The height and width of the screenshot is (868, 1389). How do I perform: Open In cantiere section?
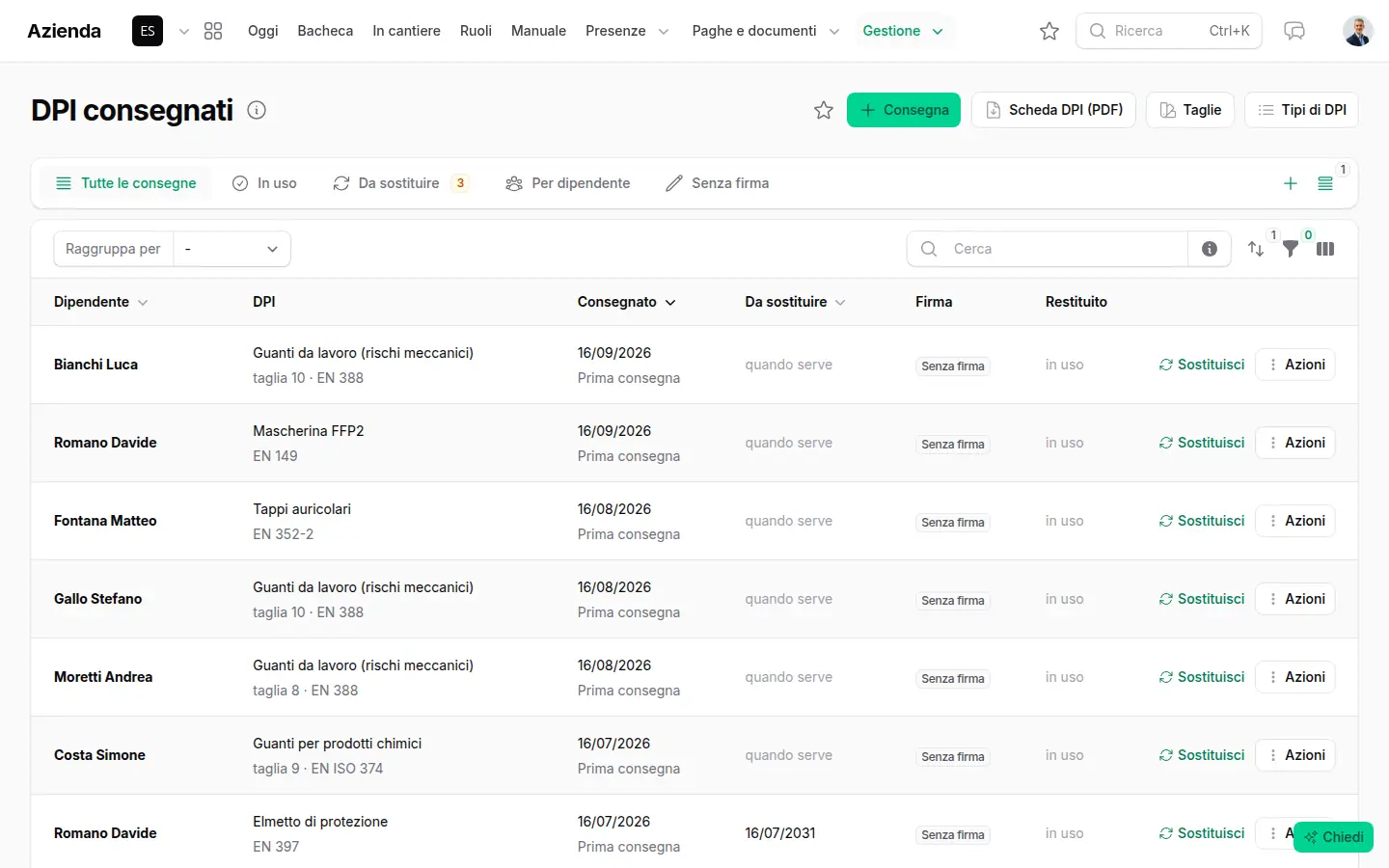pyautogui.click(x=406, y=31)
